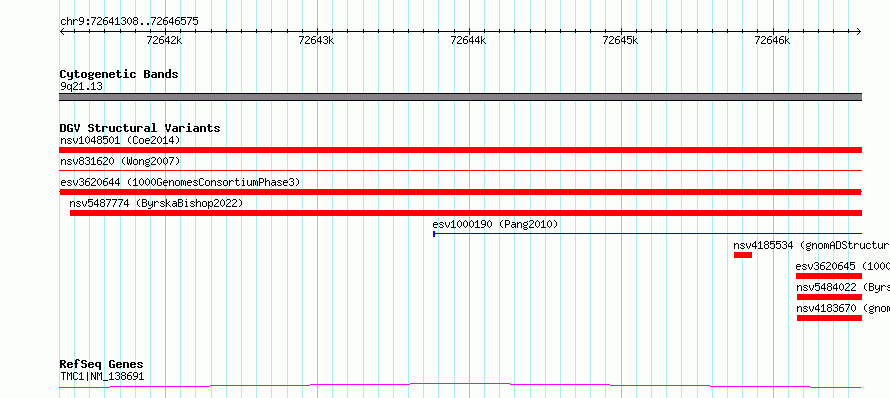
Task: Select the nsv5484022 red variant bar
Action: [x=829, y=297]
